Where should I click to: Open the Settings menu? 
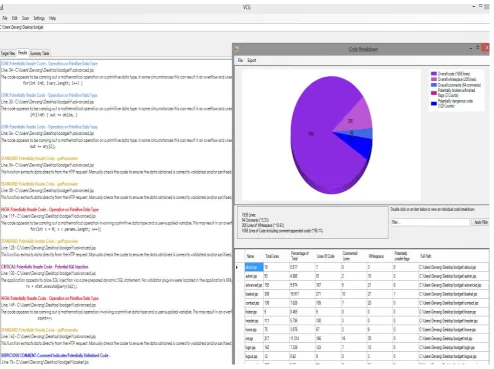(39, 18)
